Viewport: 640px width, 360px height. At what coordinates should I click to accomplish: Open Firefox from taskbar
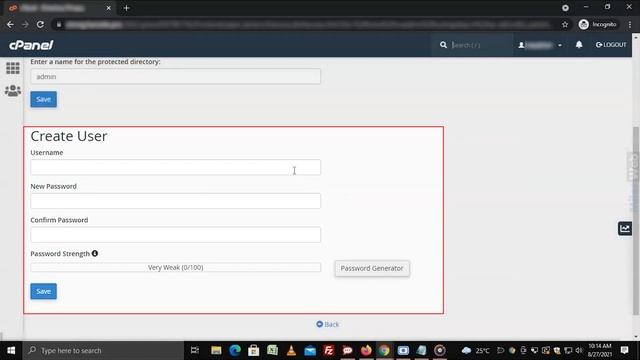click(x=366, y=350)
